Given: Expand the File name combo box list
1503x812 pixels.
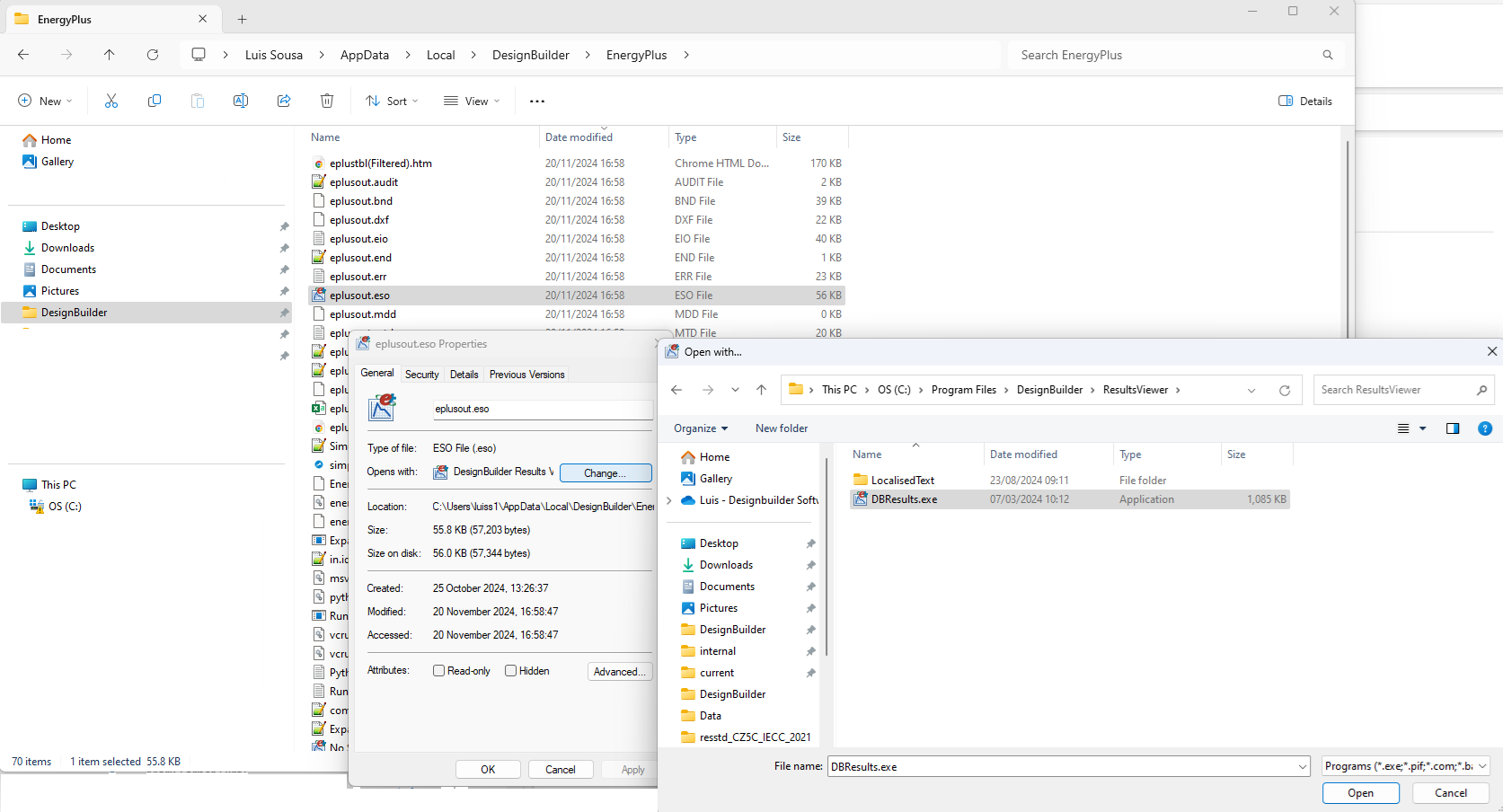Looking at the screenshot, I should [1303, 767].
